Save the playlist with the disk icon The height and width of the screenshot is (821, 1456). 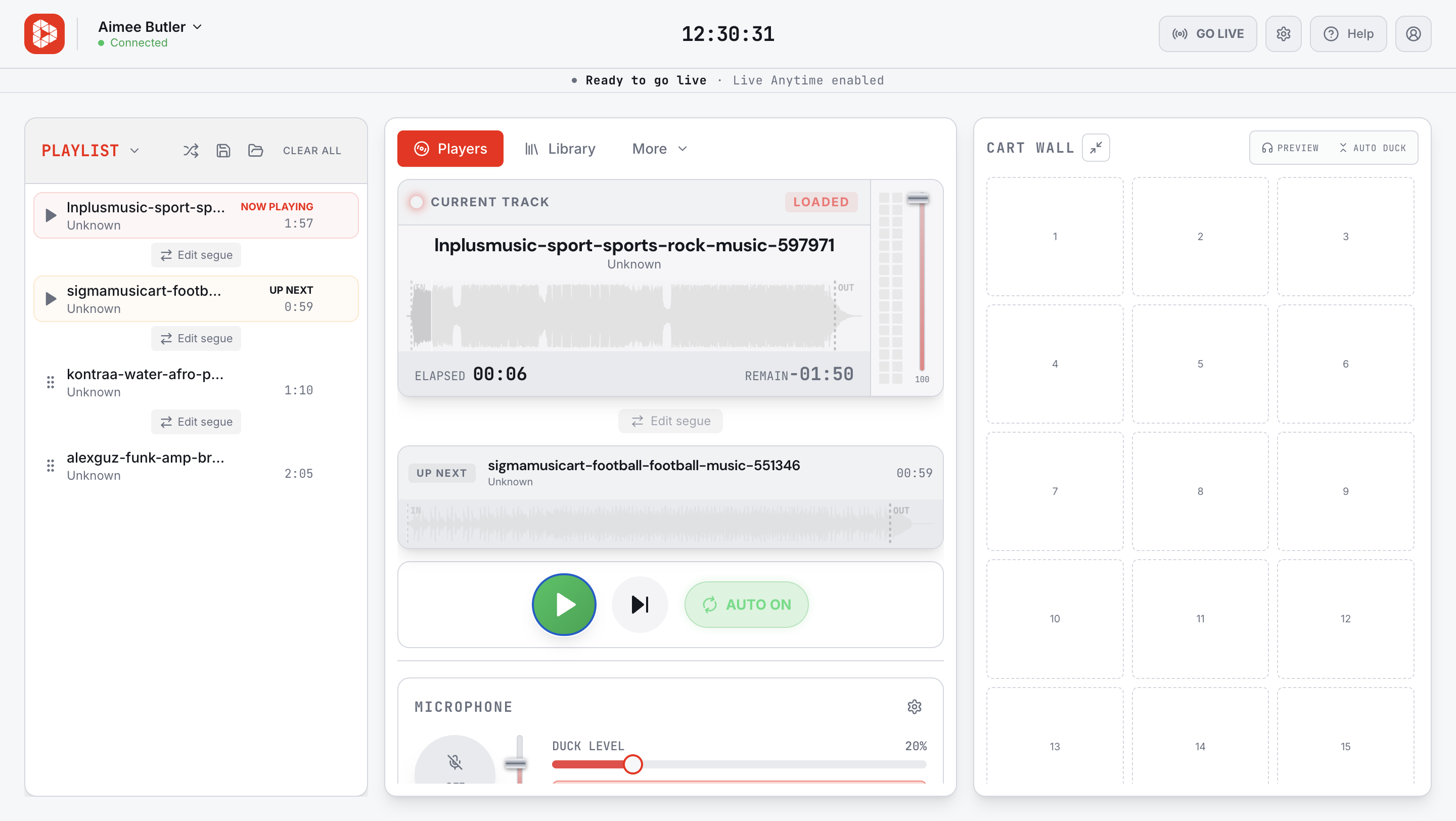(x=223, y=150)
